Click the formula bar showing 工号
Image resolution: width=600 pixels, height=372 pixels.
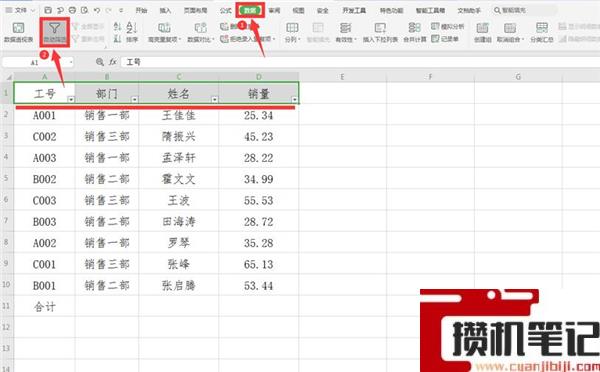[x=360, y=62]
